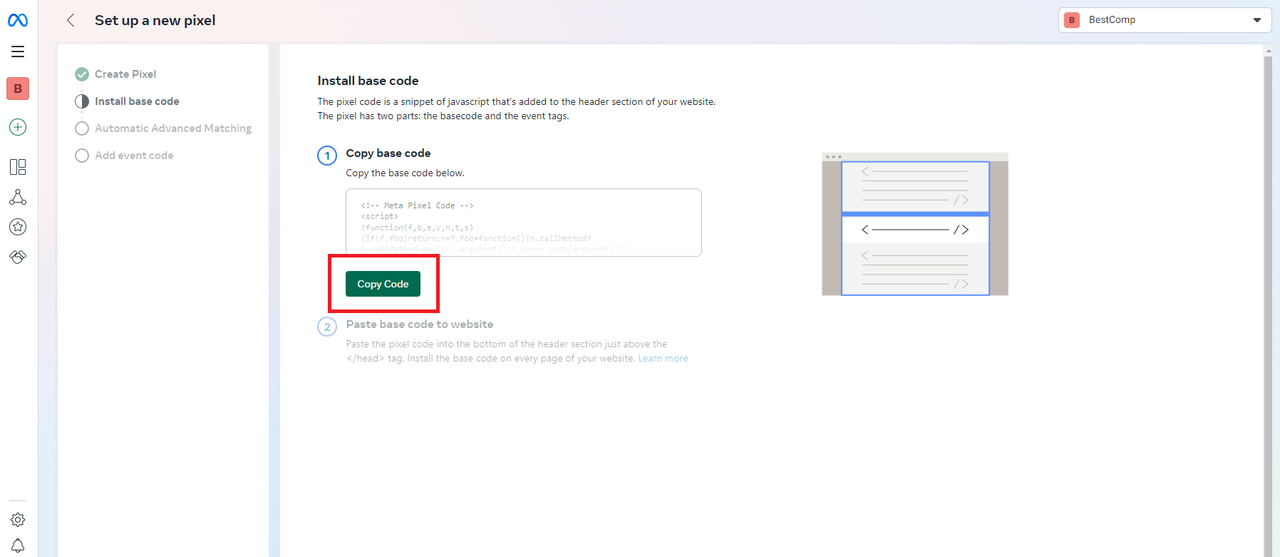Select the Automatic Advanced Matching step
Viewport: 1280px width, 557px height.
click(173, 128)
